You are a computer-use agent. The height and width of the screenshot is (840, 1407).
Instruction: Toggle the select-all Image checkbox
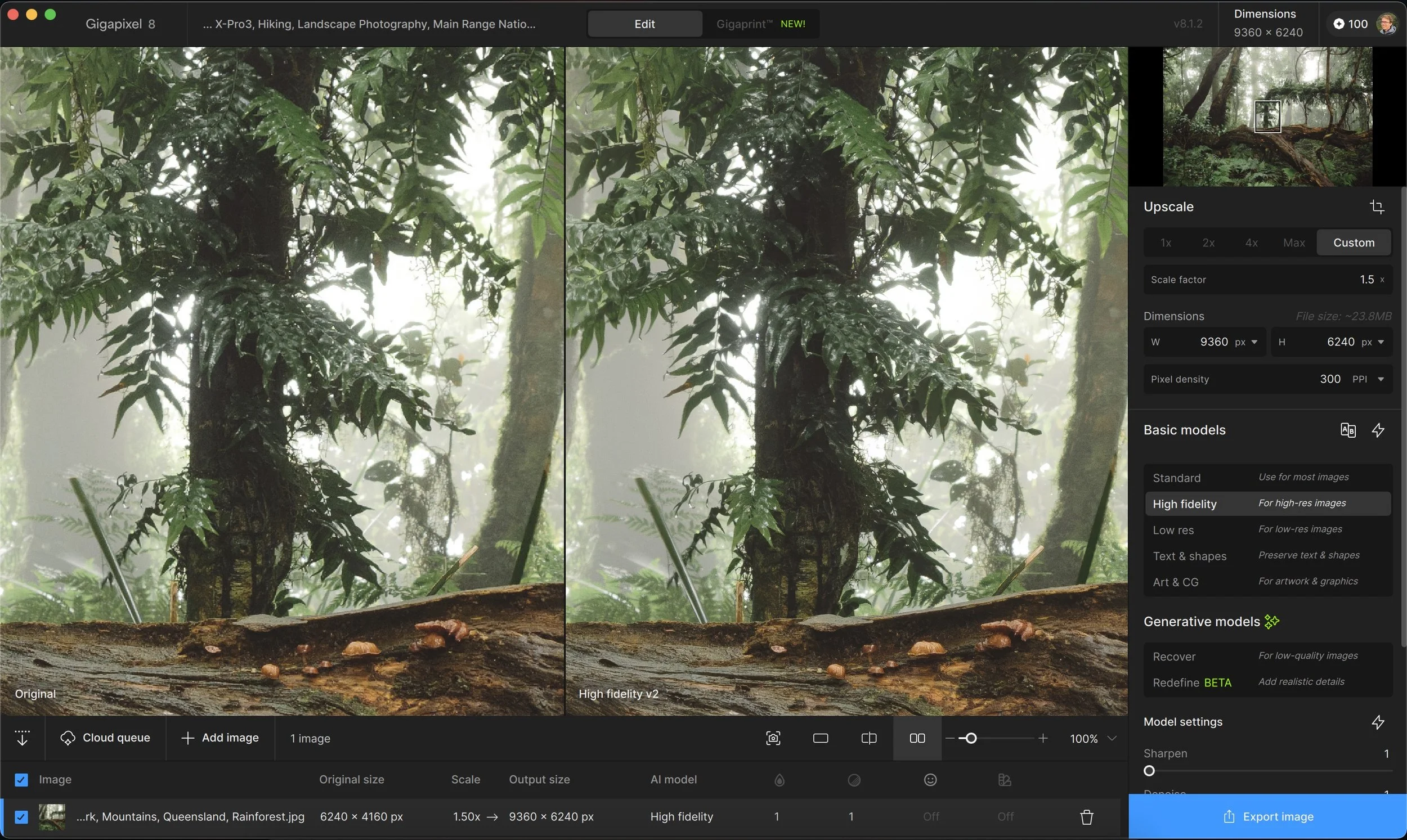(x=21, y=779)
